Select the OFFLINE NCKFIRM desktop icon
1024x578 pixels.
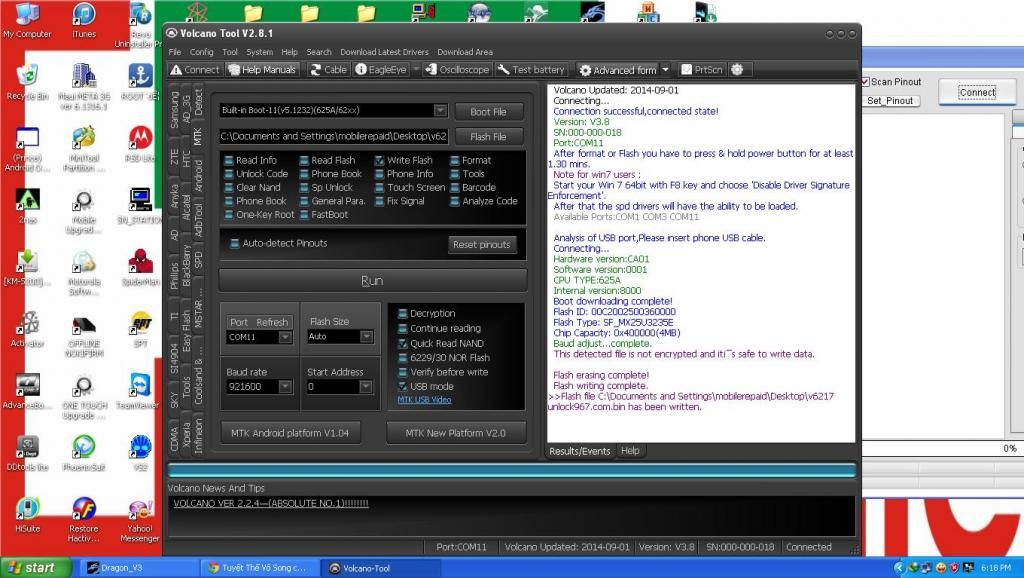84,335
